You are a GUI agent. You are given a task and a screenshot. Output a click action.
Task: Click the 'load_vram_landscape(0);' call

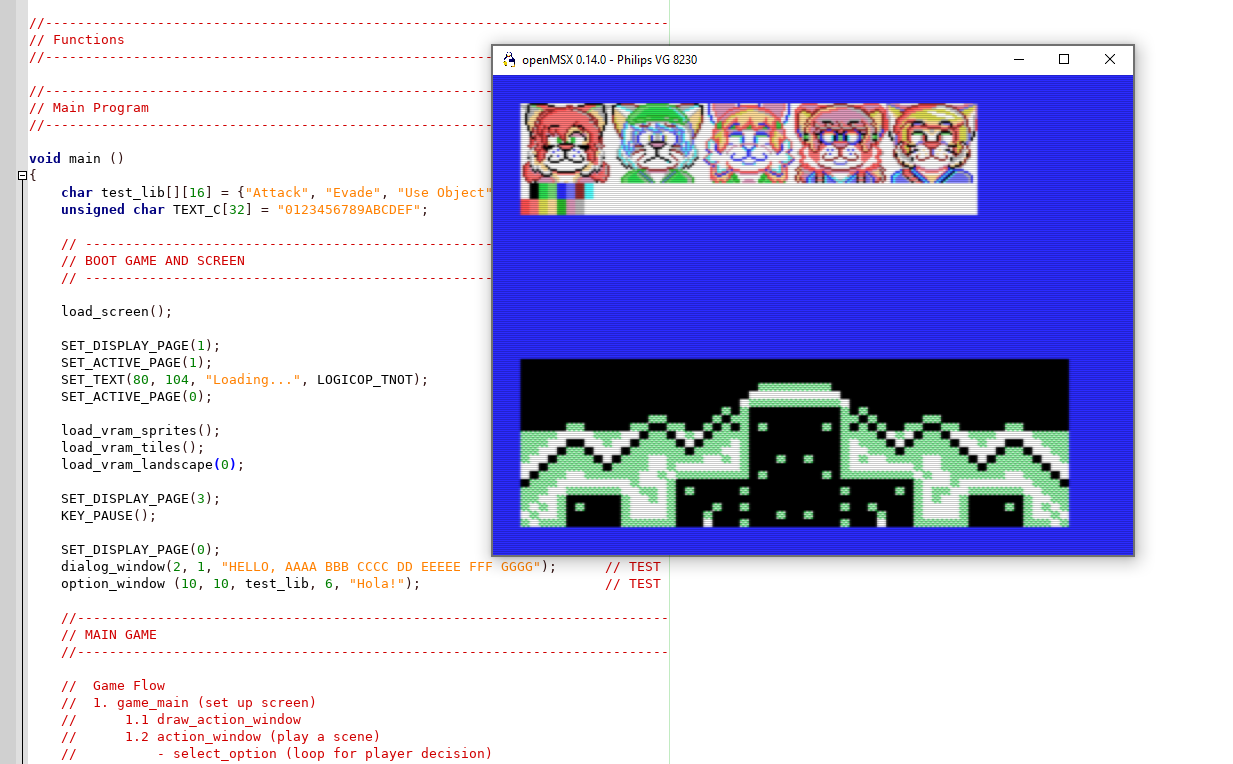pos(153,464)
